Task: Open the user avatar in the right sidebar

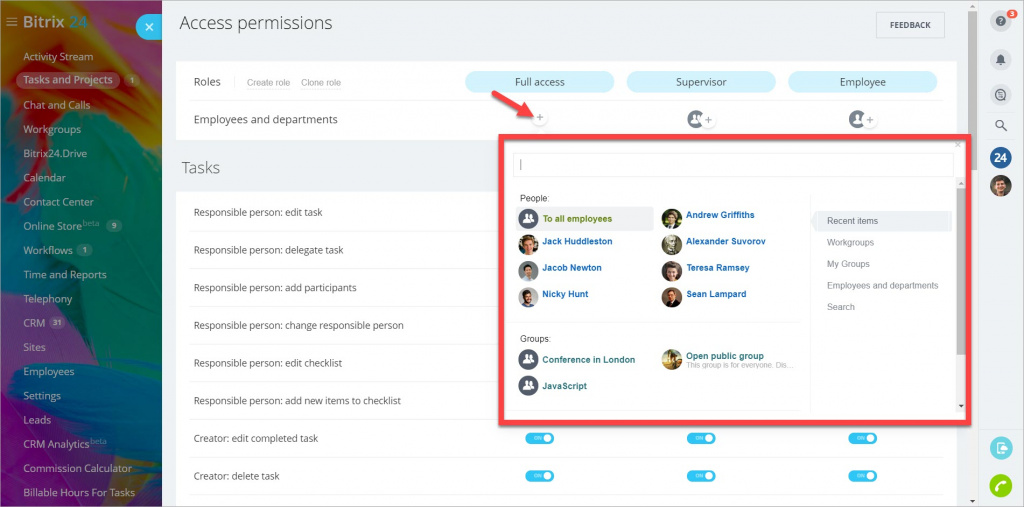Action: point(1000,186)
